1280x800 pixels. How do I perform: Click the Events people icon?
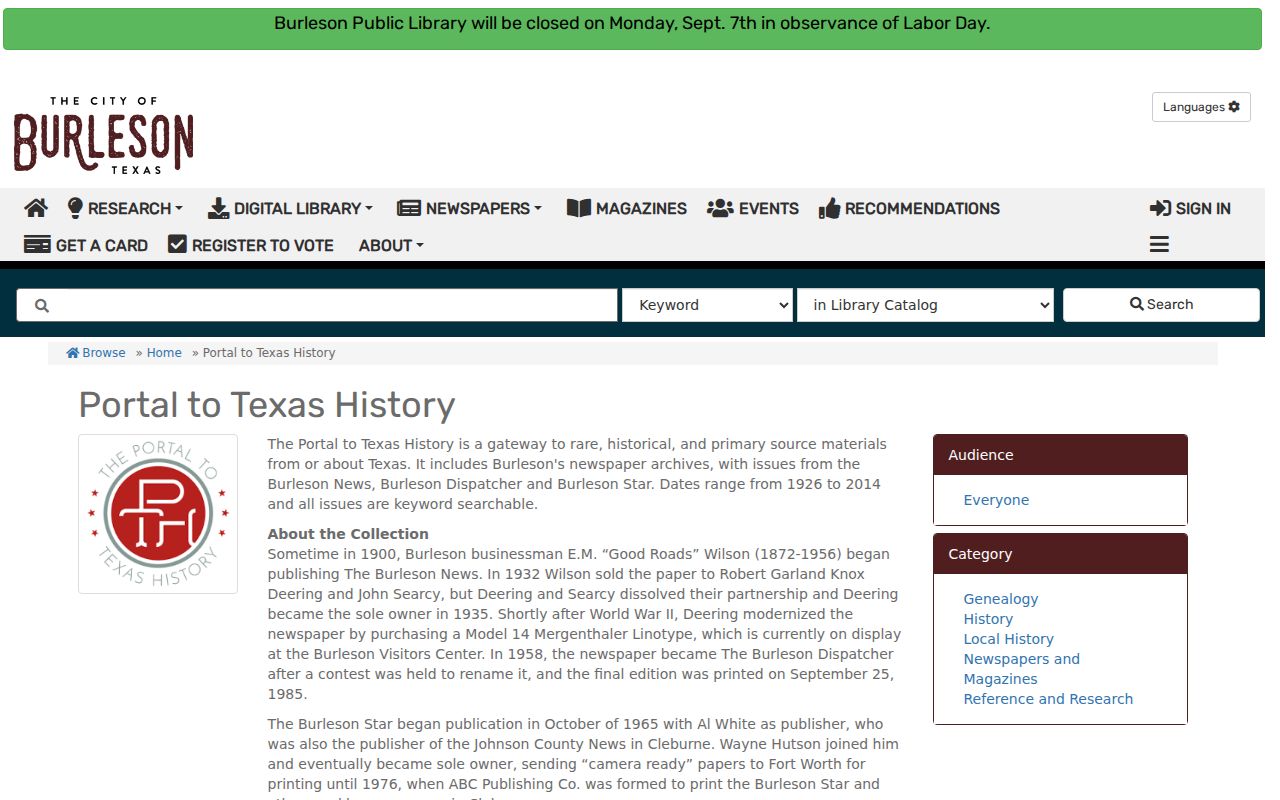[x=720, y=208]
